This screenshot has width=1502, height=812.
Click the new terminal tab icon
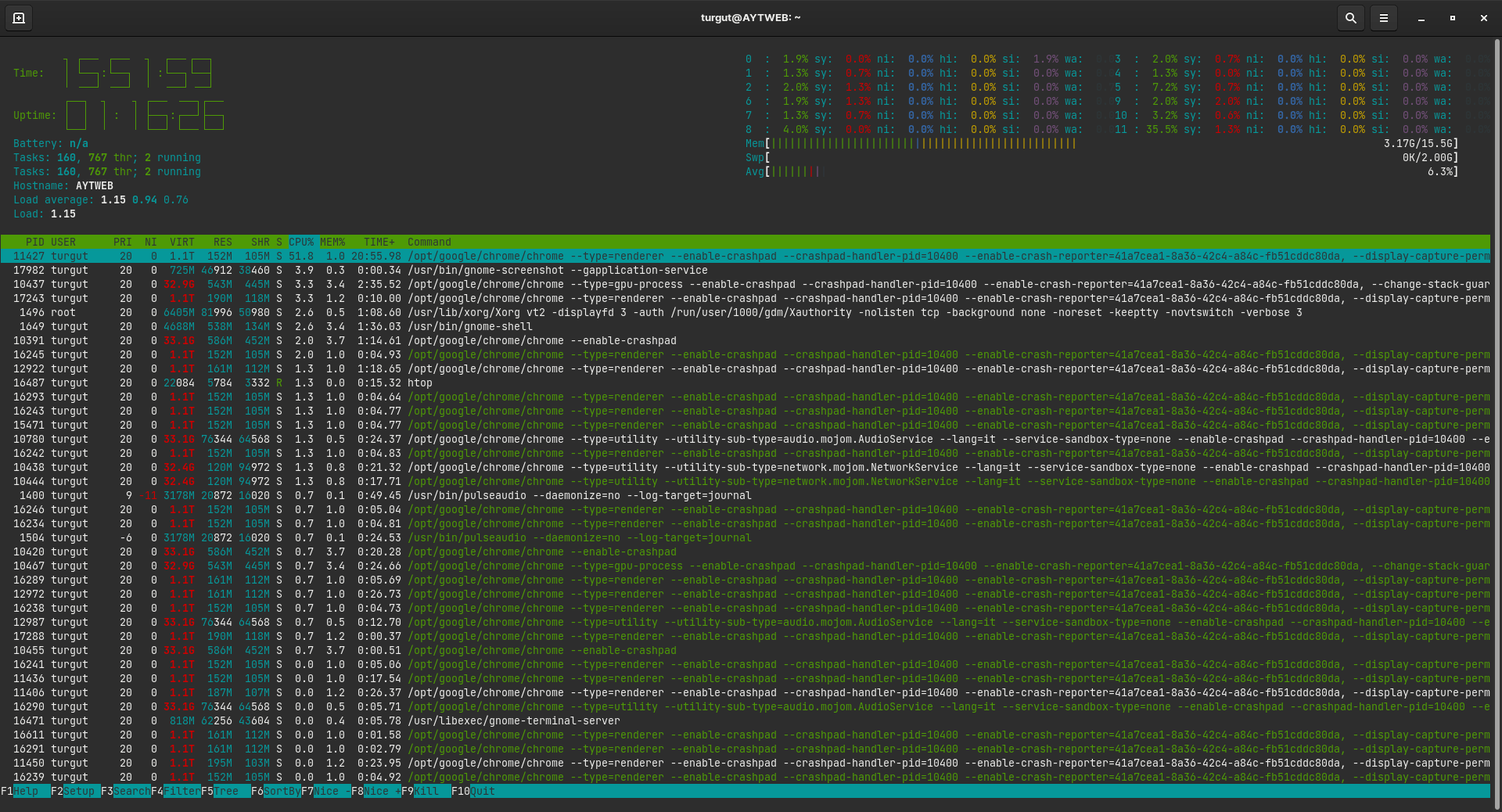pos(18,17)
